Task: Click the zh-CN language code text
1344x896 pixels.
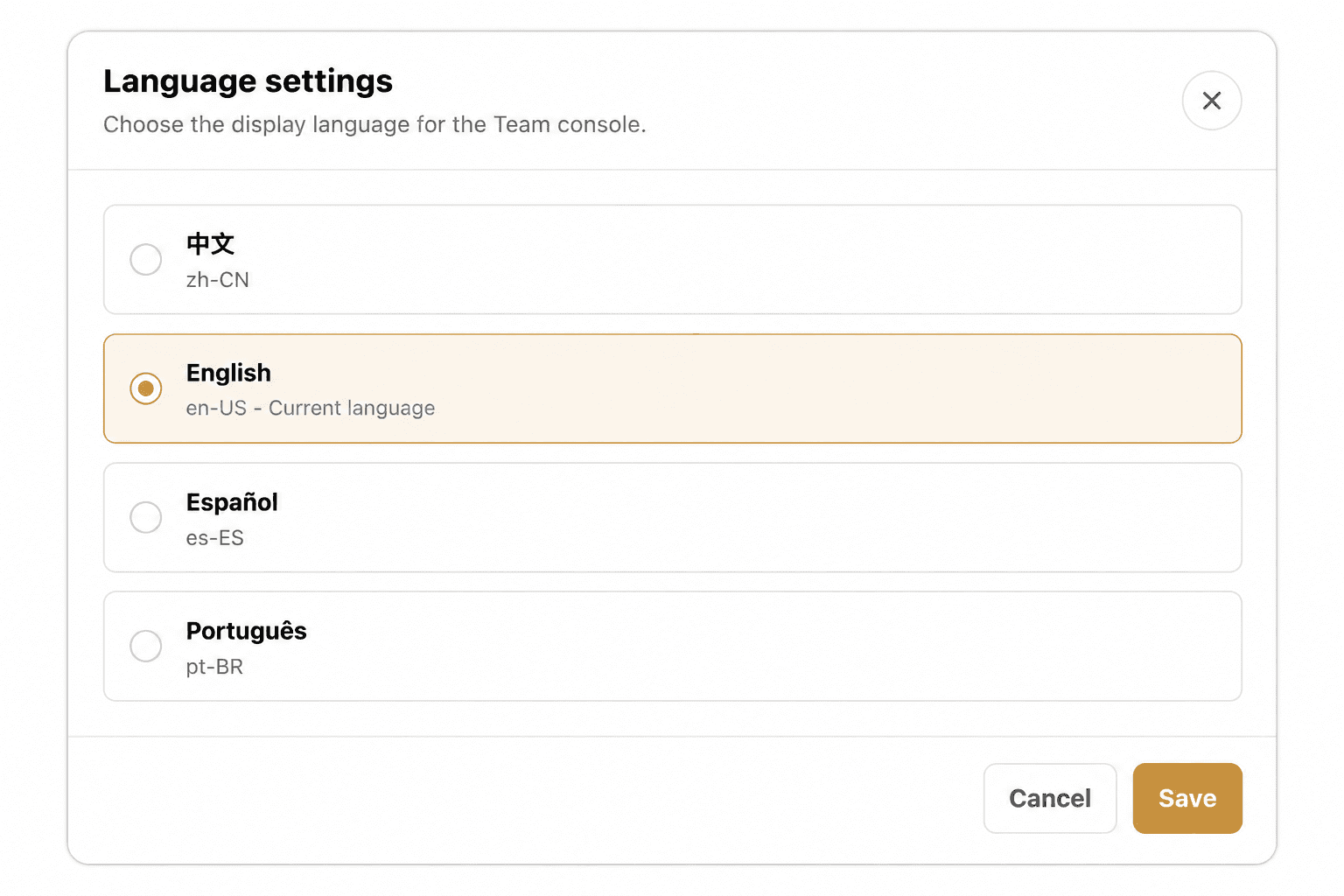Action: click(x=218, y=280)
